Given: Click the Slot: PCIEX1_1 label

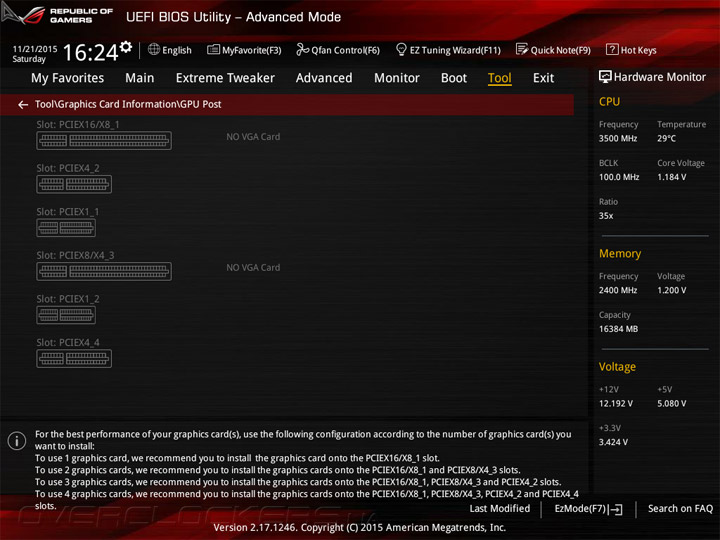Looking at the screenshot, I should pos(68,212).
